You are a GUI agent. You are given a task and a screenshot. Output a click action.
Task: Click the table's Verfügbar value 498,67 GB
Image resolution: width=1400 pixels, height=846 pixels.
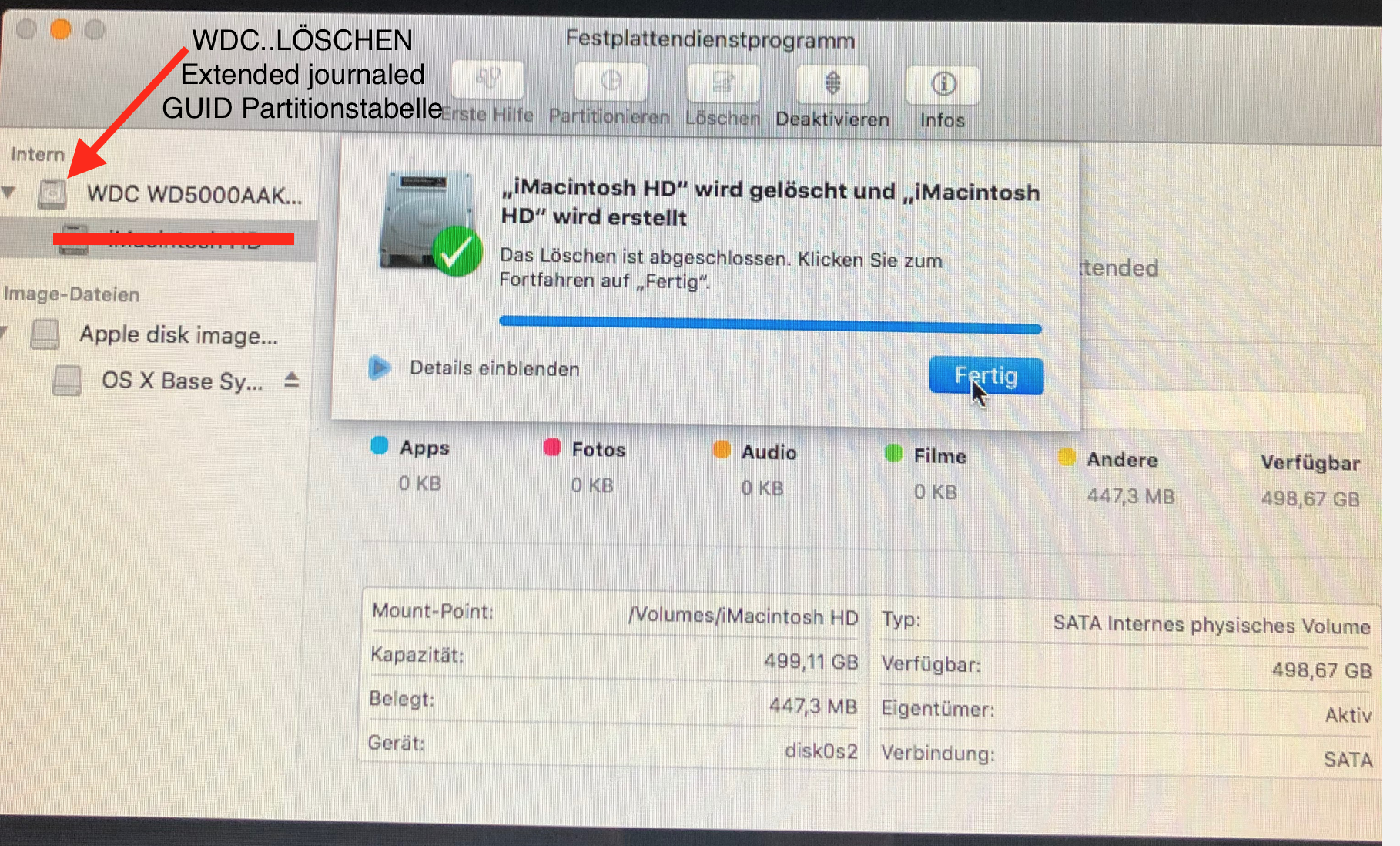pos(1321,670)
